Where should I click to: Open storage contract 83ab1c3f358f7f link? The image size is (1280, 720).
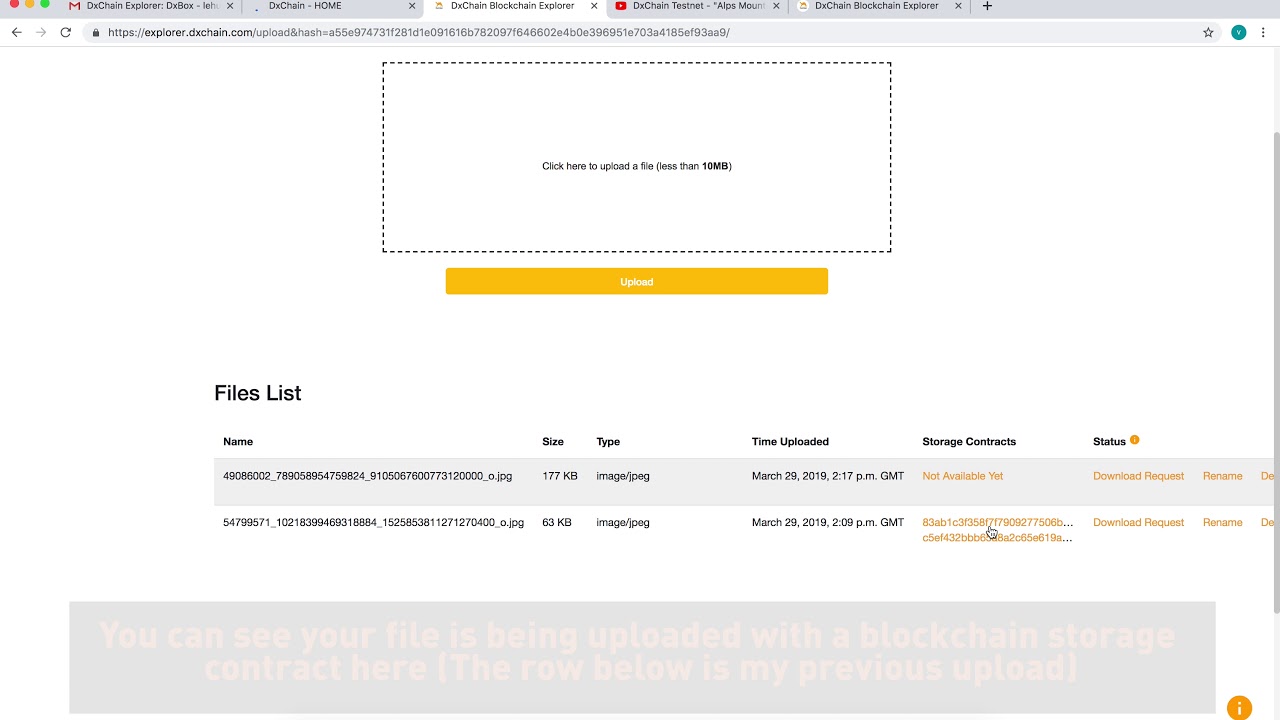997,522
